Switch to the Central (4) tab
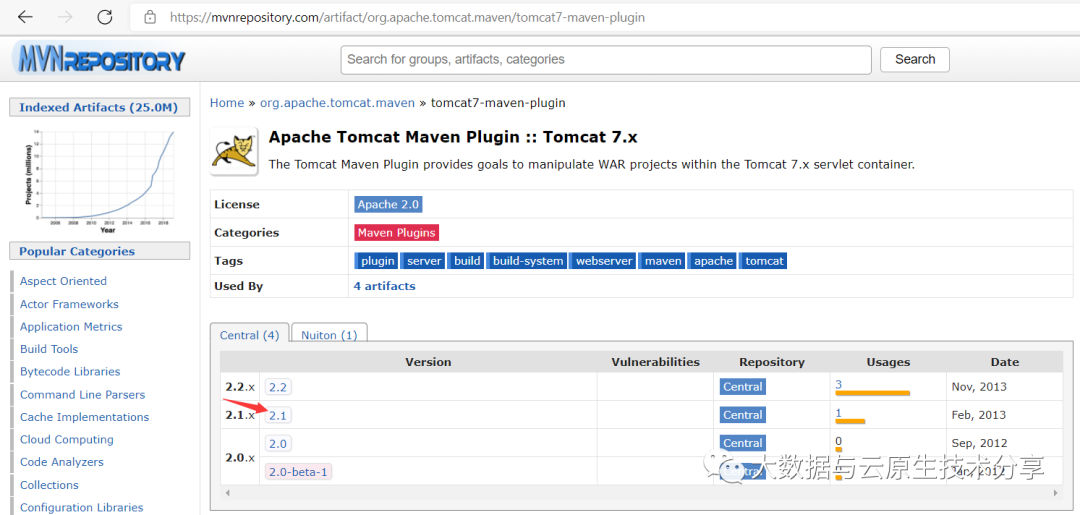 point(249,335)
